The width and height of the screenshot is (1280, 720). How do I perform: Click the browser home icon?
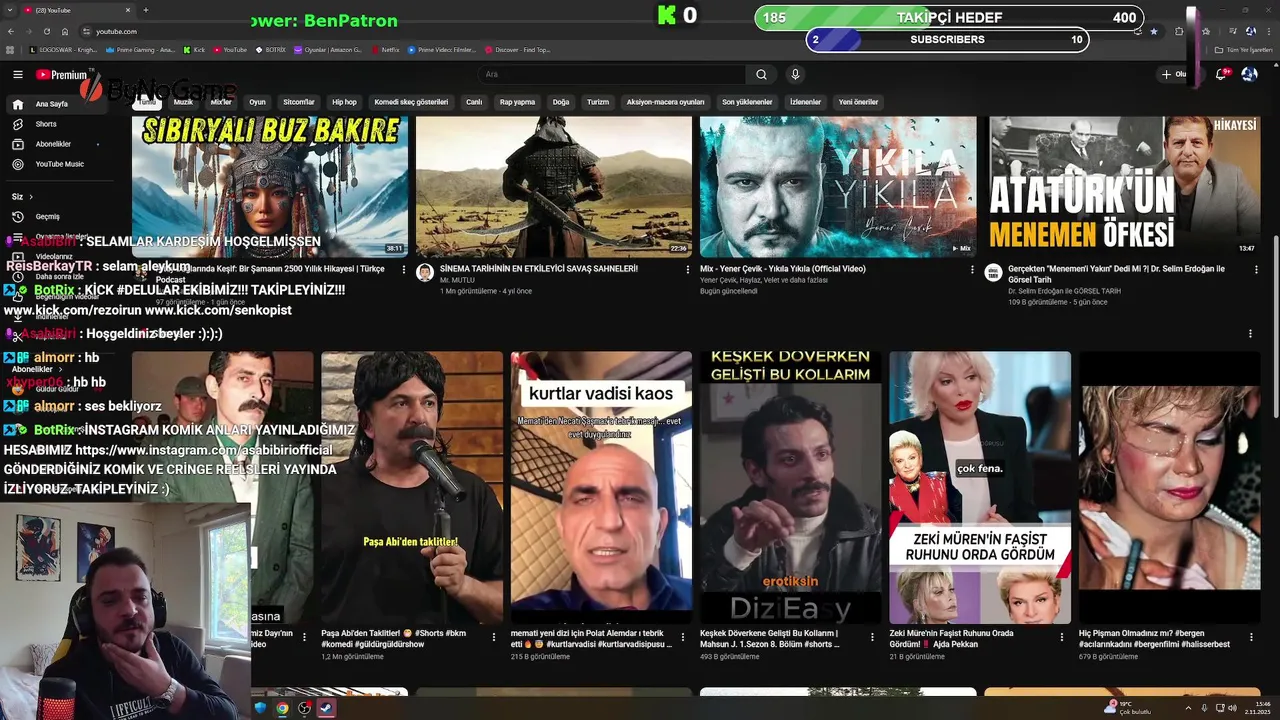63,31
